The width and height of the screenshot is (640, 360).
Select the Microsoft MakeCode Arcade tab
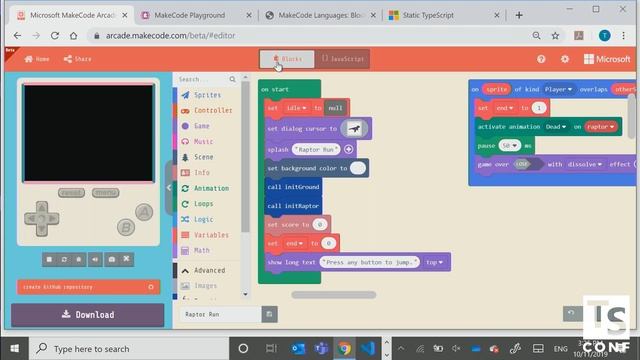[x=71, y=15]
